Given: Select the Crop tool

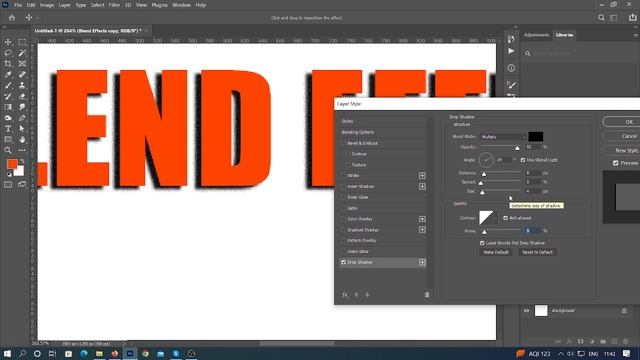Looking at the screenshot, I should 8,64.
